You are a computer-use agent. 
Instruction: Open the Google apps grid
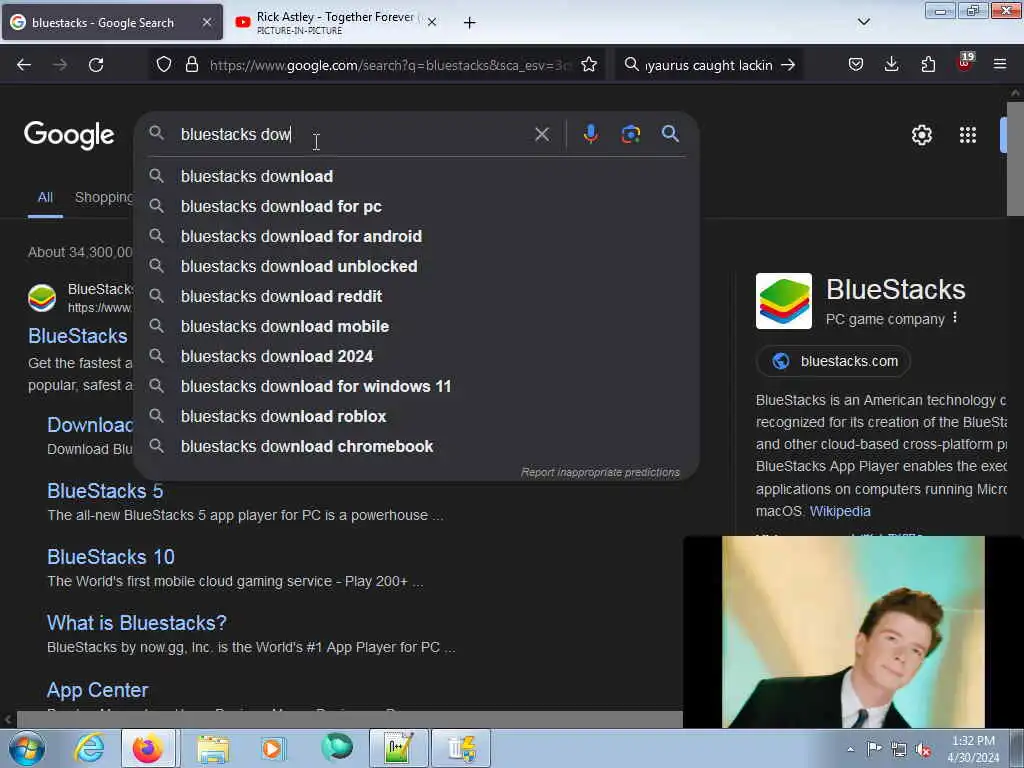(x=968, y=135)
